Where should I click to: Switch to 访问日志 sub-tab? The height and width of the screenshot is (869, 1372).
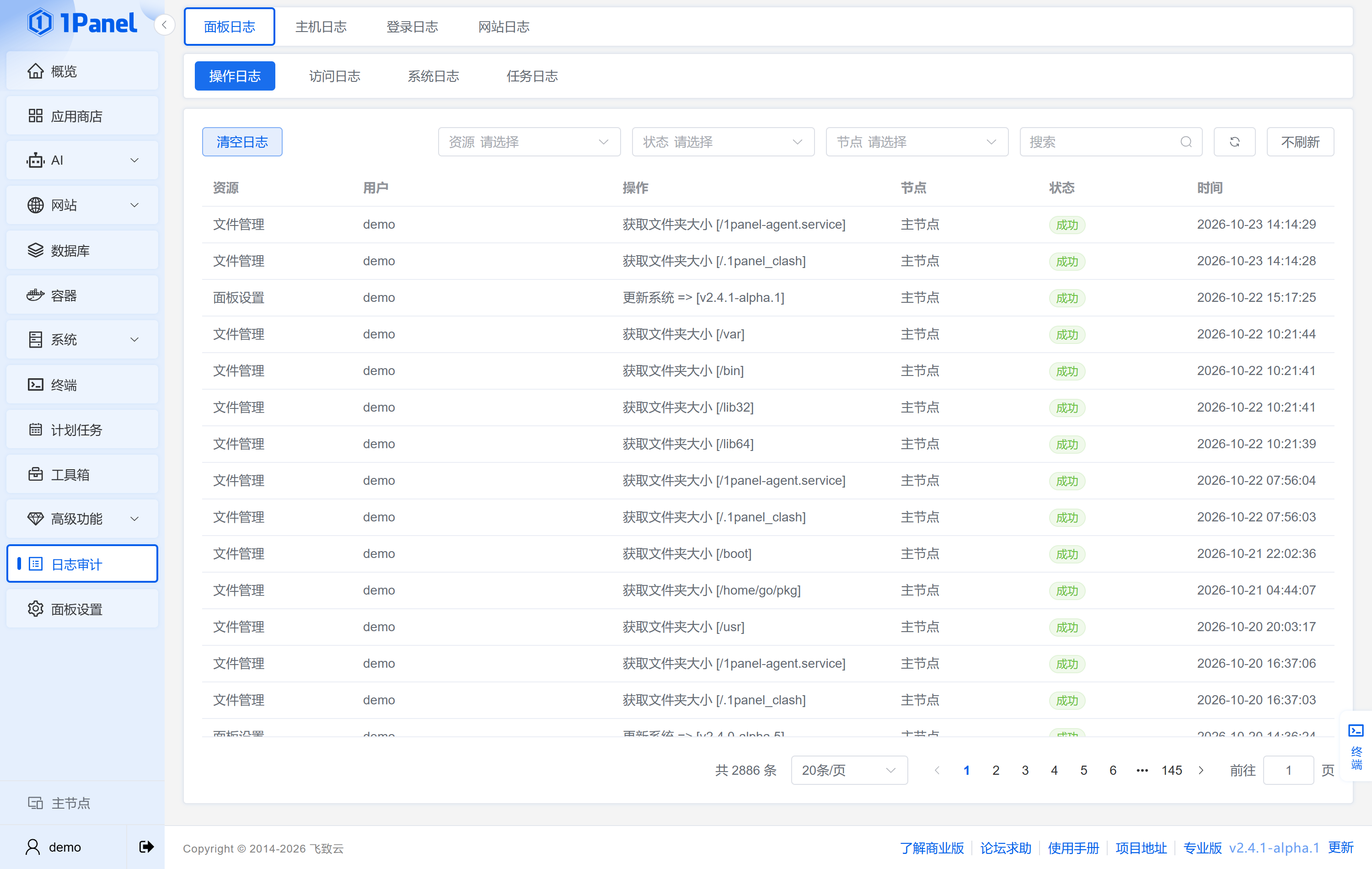tap(334, 76)
